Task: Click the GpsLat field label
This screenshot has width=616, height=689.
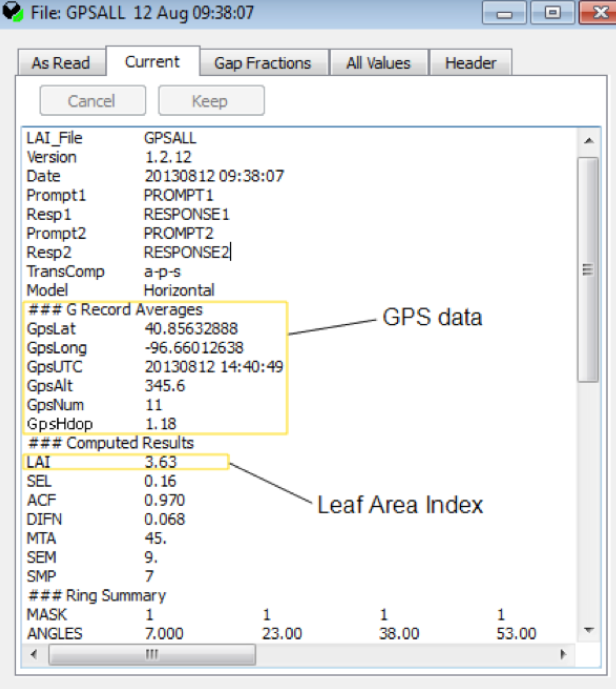Action: coord(51,329)
